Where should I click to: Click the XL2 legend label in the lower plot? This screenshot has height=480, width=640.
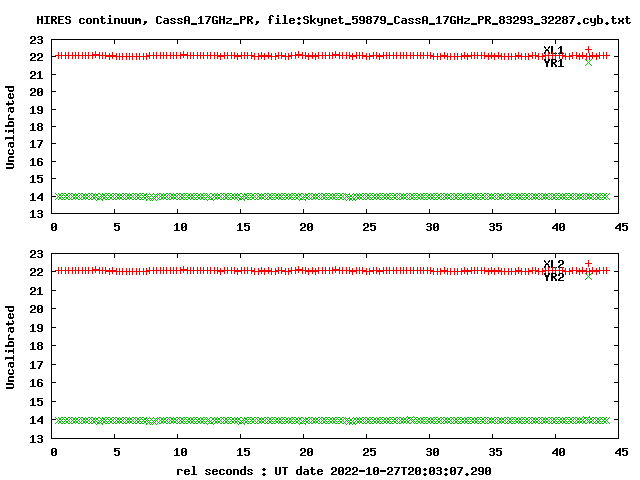click(x=553, y=264)
